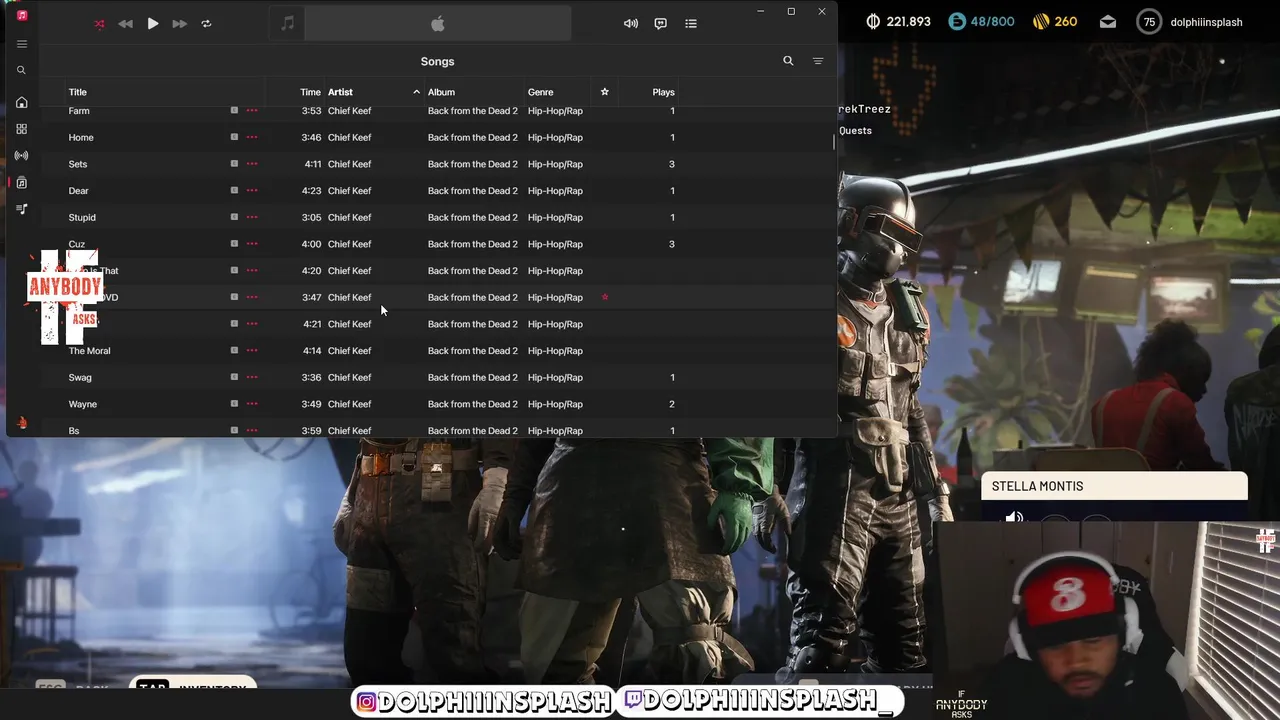The height and width of the screenshot is (720, 1280).
Task: Toggle favorite star on the 3:47 song
Action: click(604, 297)
